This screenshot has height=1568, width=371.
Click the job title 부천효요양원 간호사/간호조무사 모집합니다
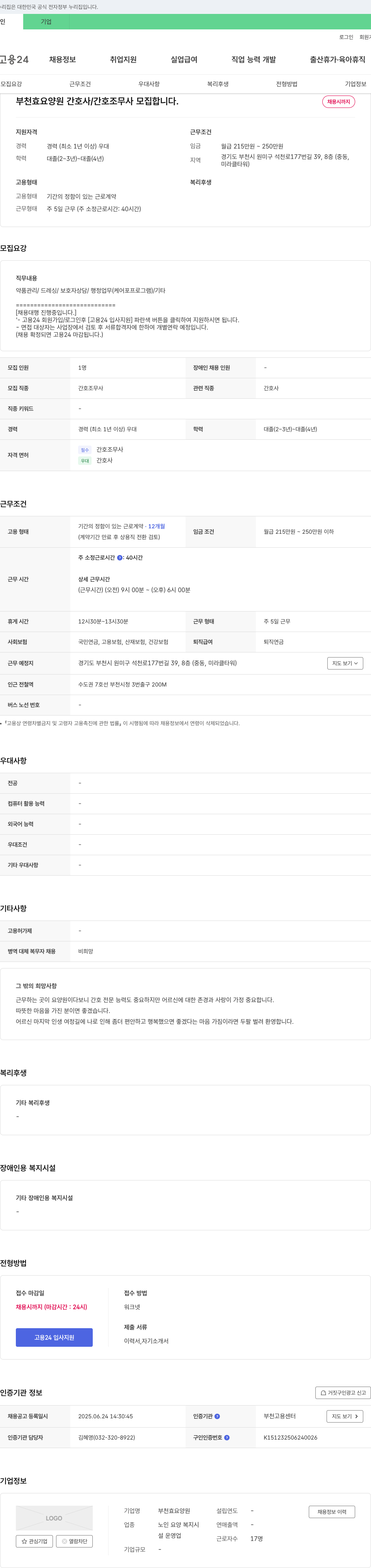(97, 101)
